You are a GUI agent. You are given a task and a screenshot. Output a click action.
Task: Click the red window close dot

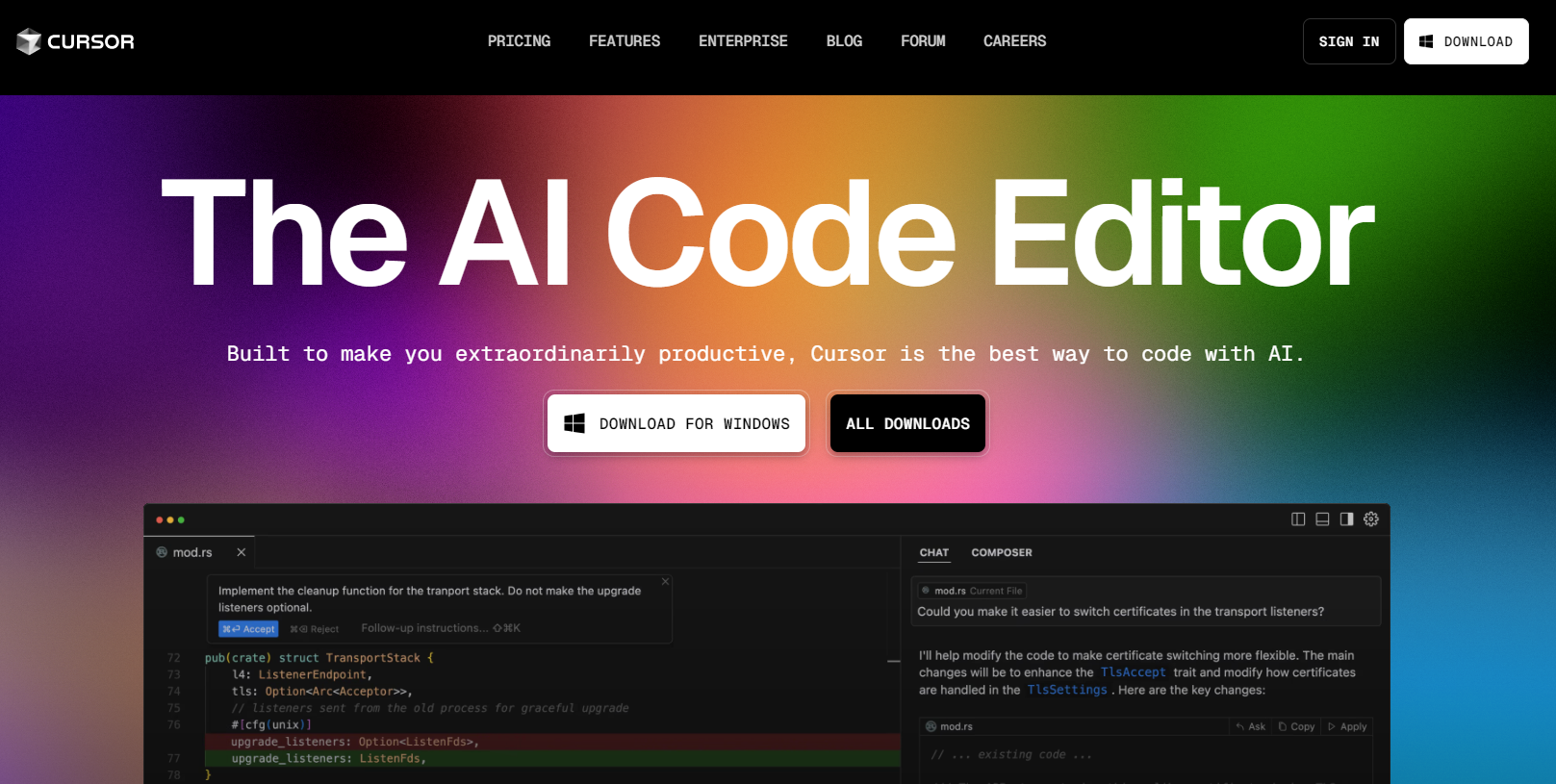(160, 520)
